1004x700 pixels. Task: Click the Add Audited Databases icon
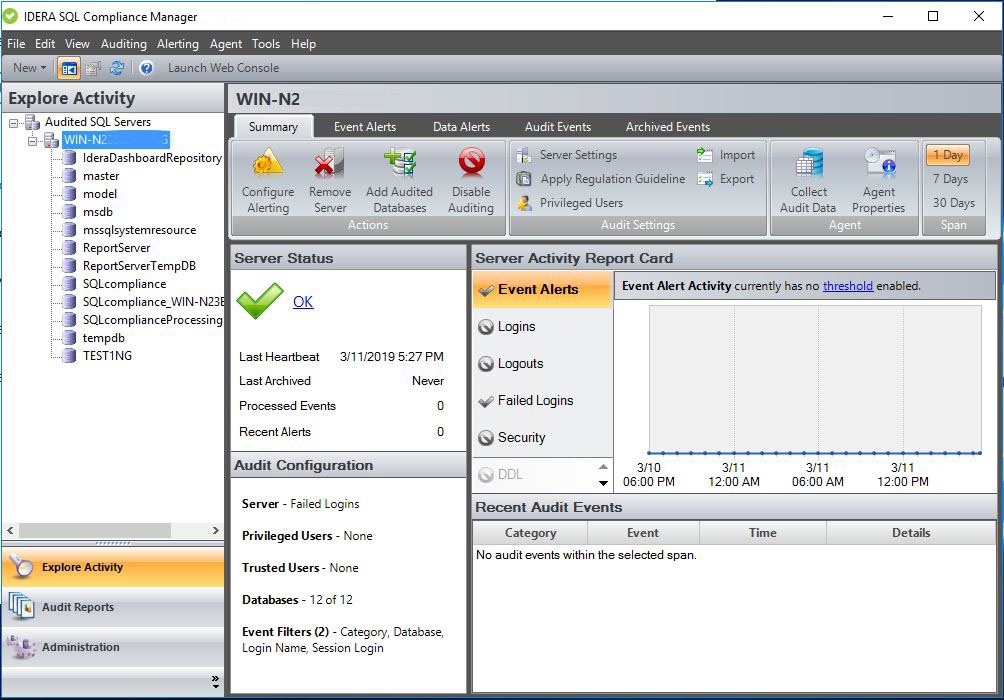point(400,181)
